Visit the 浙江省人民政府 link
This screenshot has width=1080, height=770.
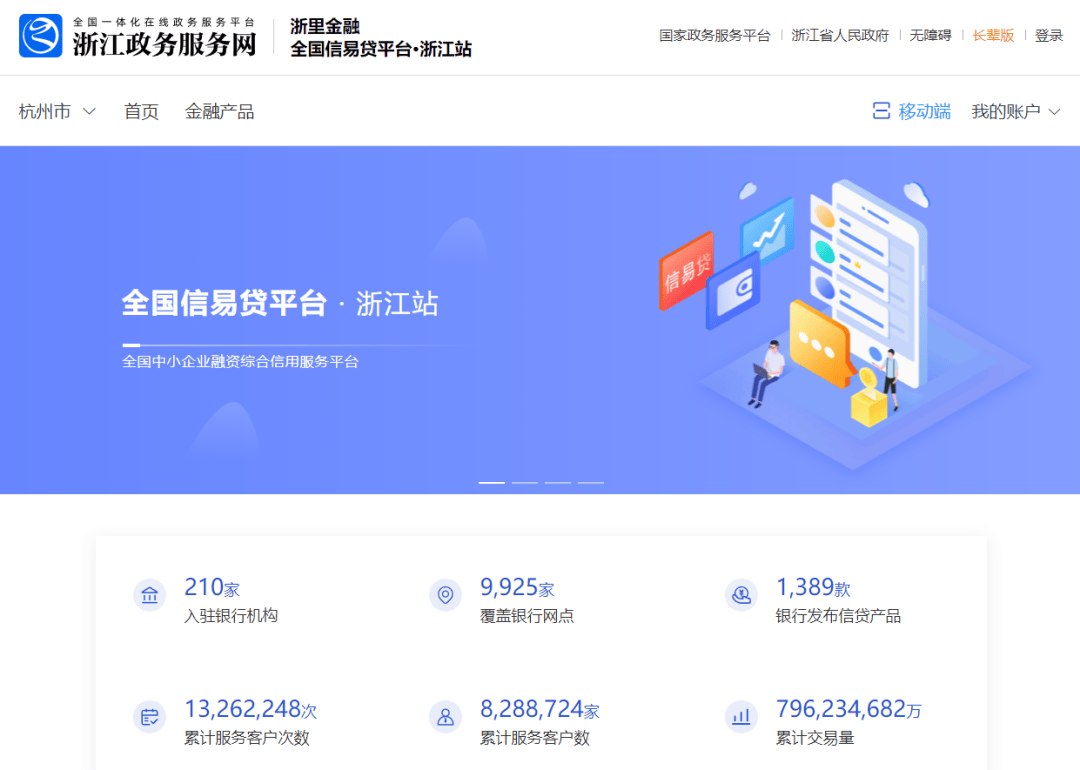[840, 35]
